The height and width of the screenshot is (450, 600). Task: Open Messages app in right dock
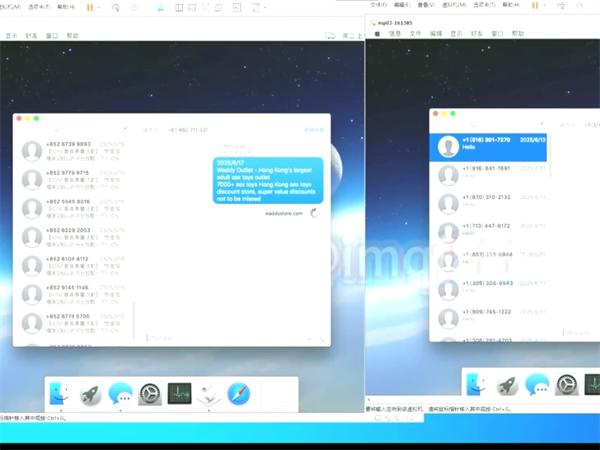click(536, 384)
